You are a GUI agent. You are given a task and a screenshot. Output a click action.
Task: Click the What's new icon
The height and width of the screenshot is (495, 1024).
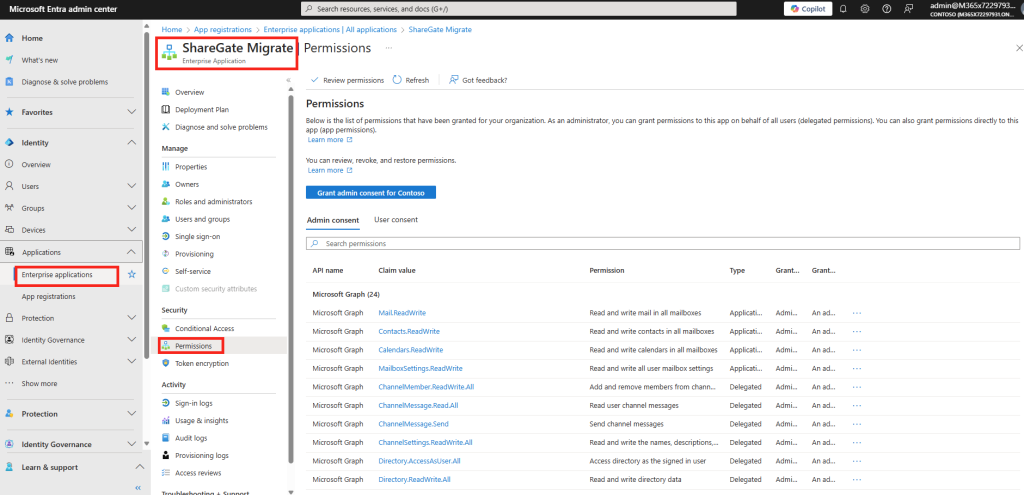click(x=9, y=60)
